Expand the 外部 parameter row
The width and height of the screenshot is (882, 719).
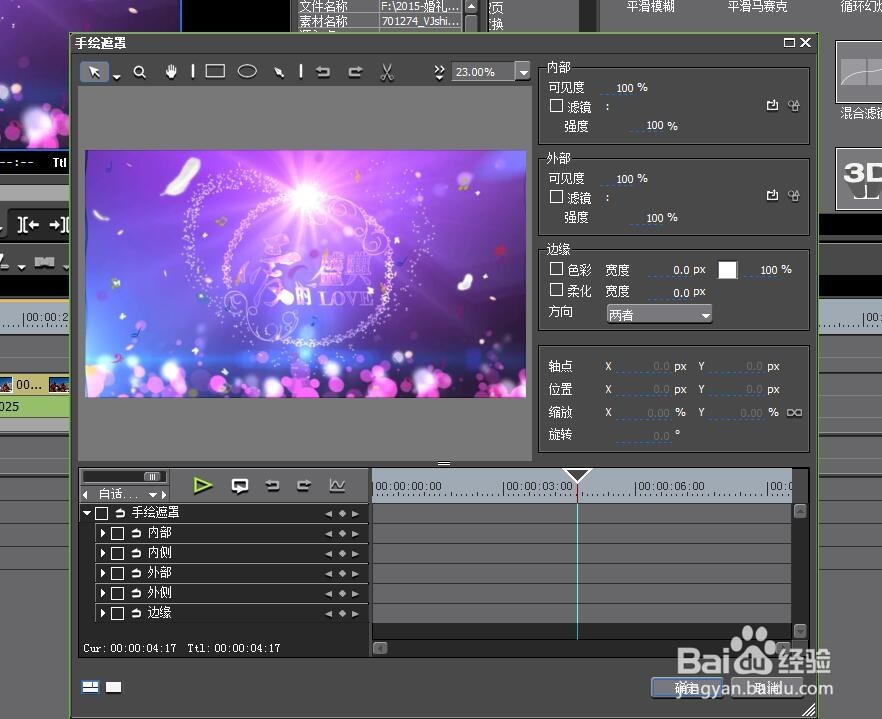pos(103,573)
